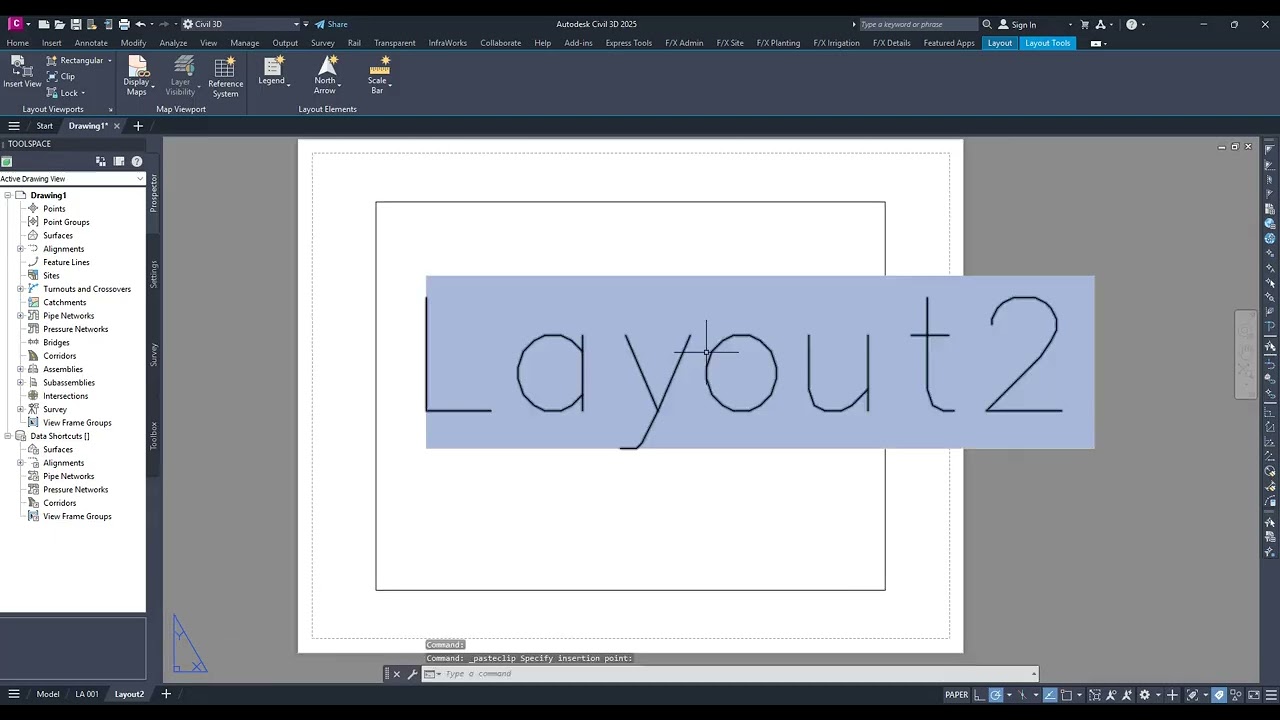Create a new drawing with New icon
The image size is (1280, 720).
[43, 24]
